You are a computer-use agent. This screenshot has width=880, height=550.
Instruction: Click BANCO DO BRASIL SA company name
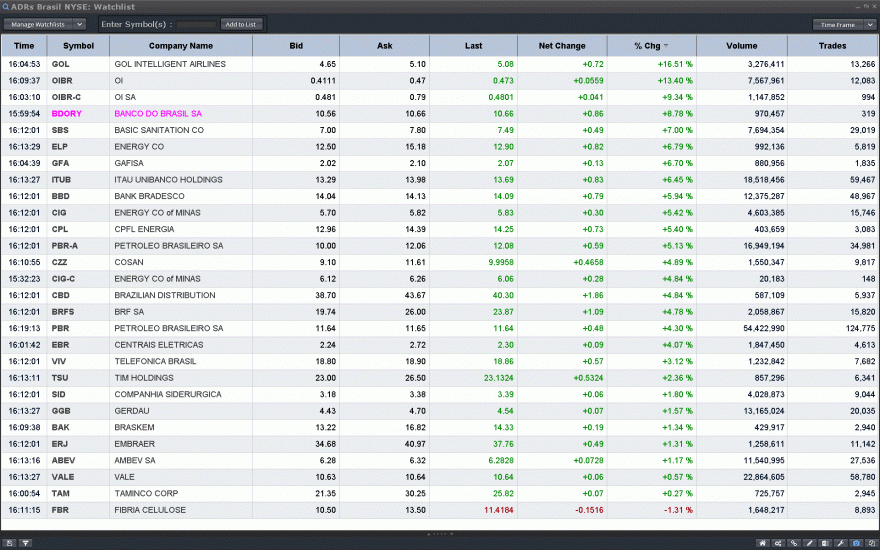point(158,114)
